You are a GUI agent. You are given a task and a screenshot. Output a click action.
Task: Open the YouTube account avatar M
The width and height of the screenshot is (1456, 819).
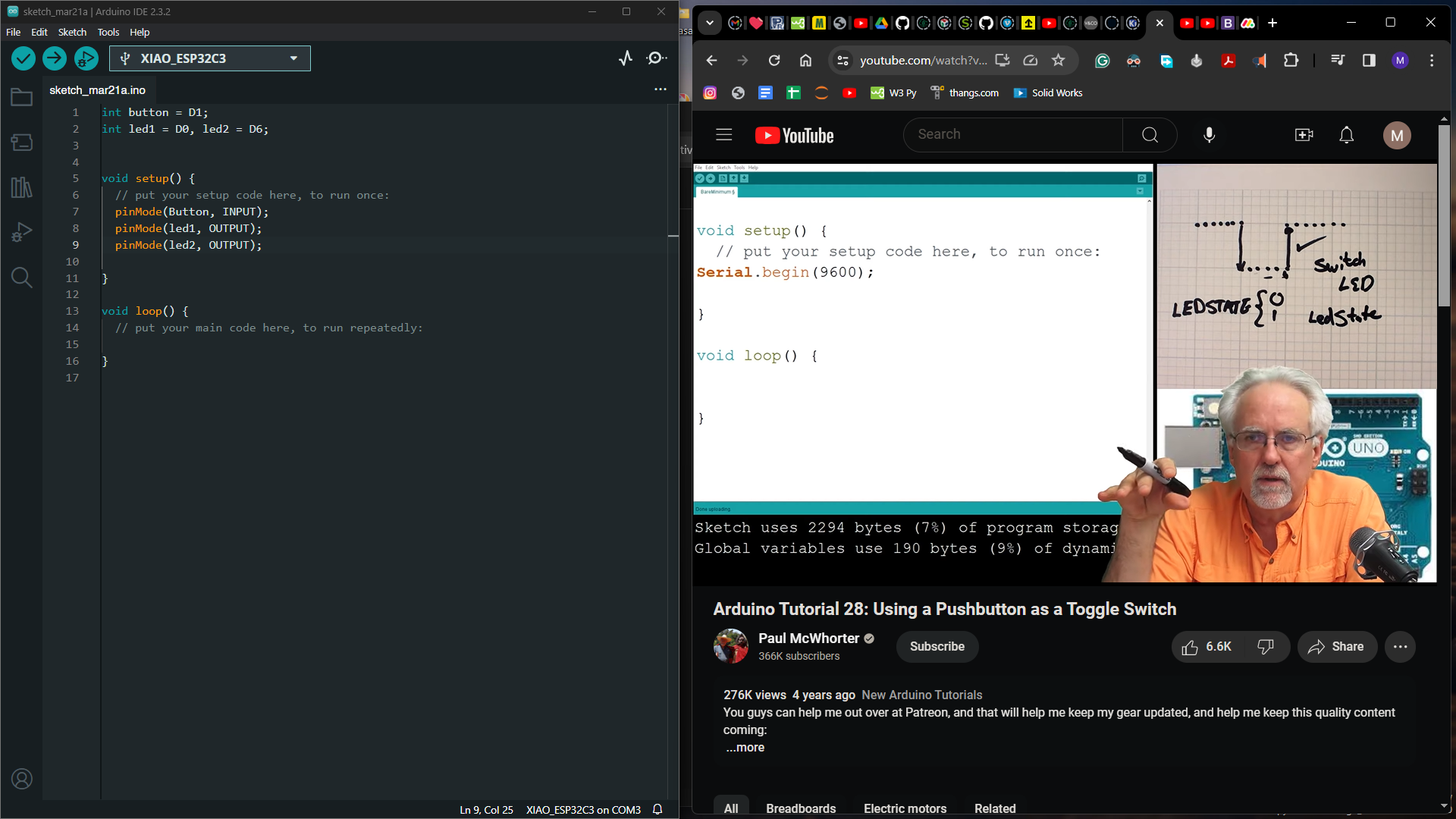[x=1397, y=136]
